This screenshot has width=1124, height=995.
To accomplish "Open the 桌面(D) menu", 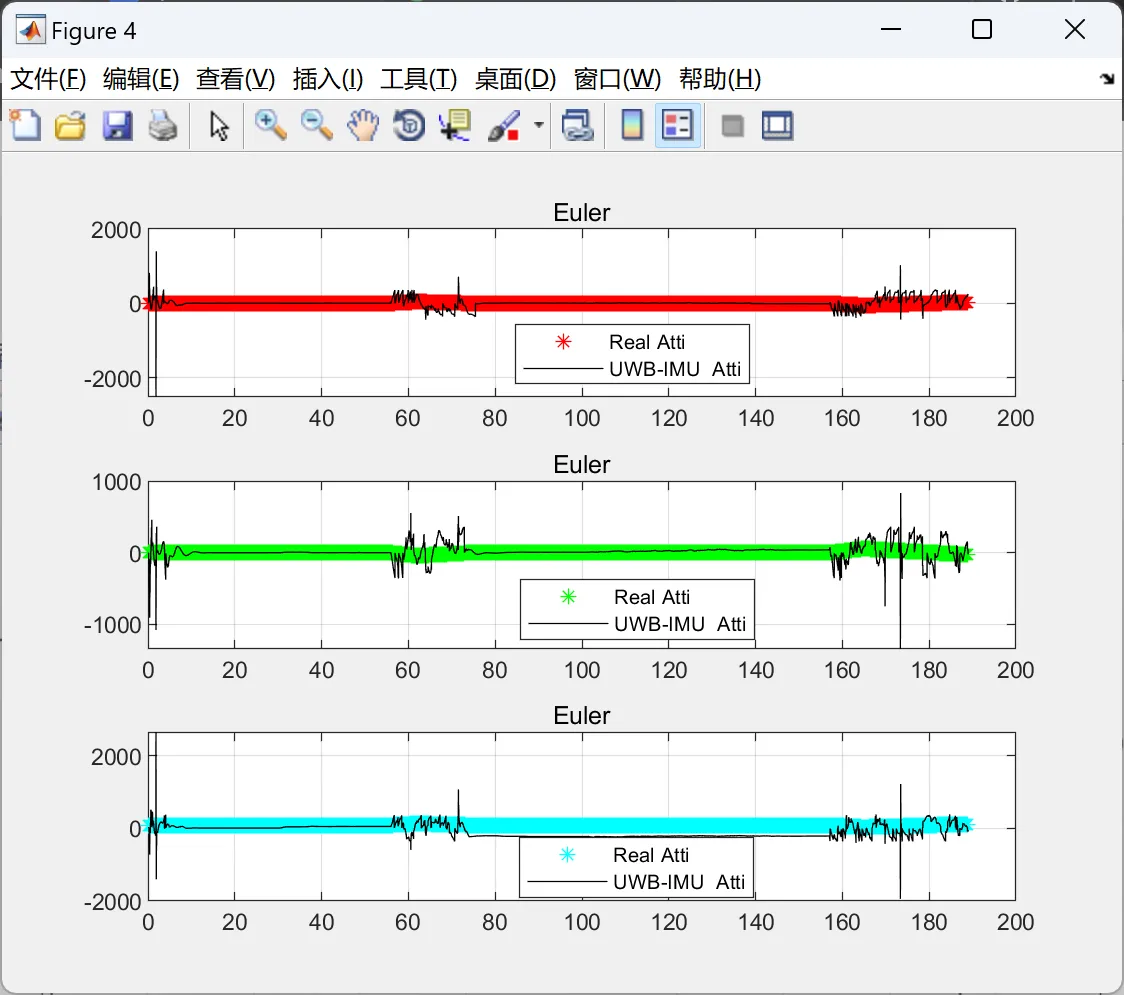I will (515, 79).
